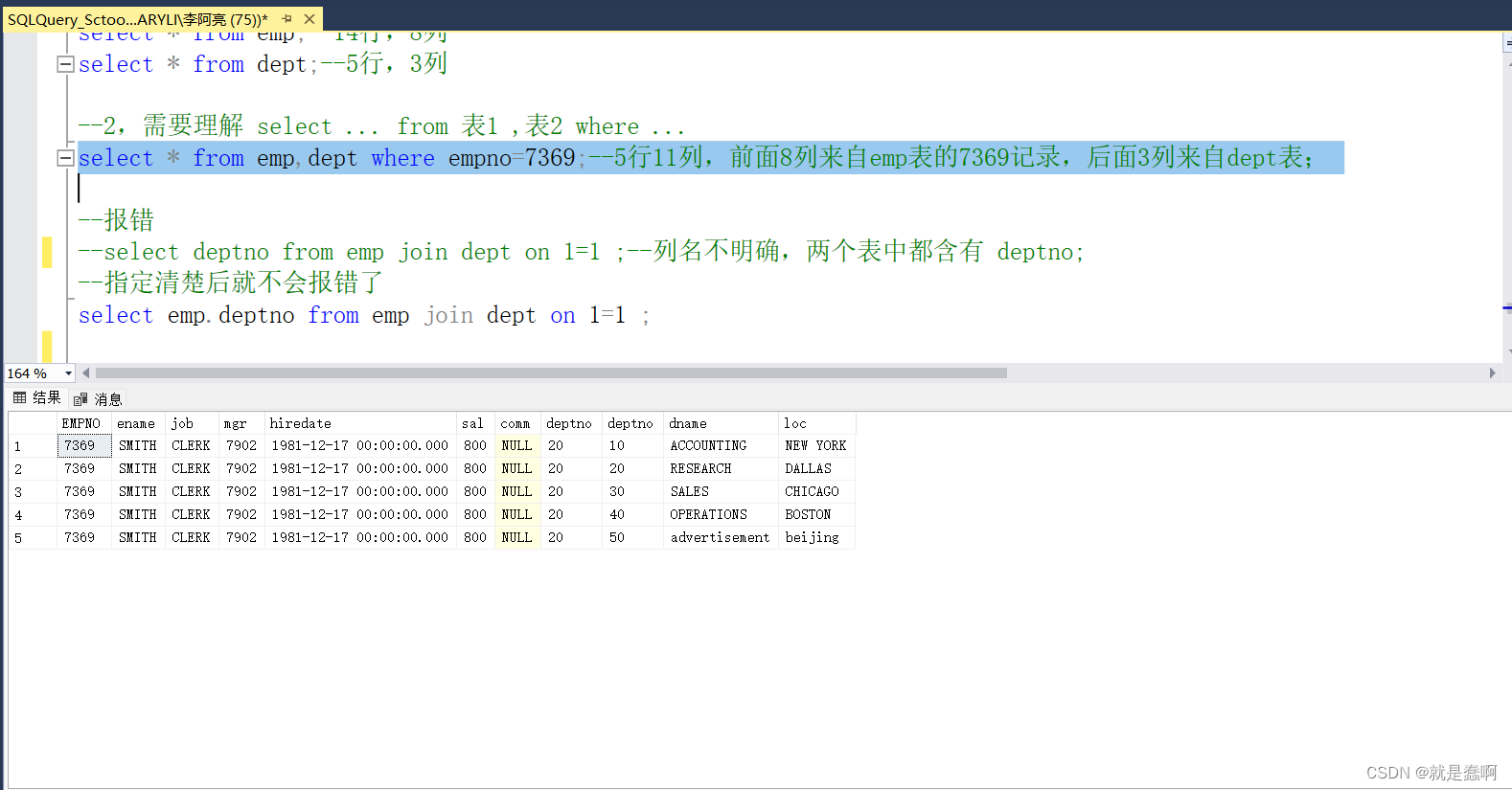Collapse the select * from emp,dept block
Viewport: 1512px width, 790px height.
tap(65, 158)
